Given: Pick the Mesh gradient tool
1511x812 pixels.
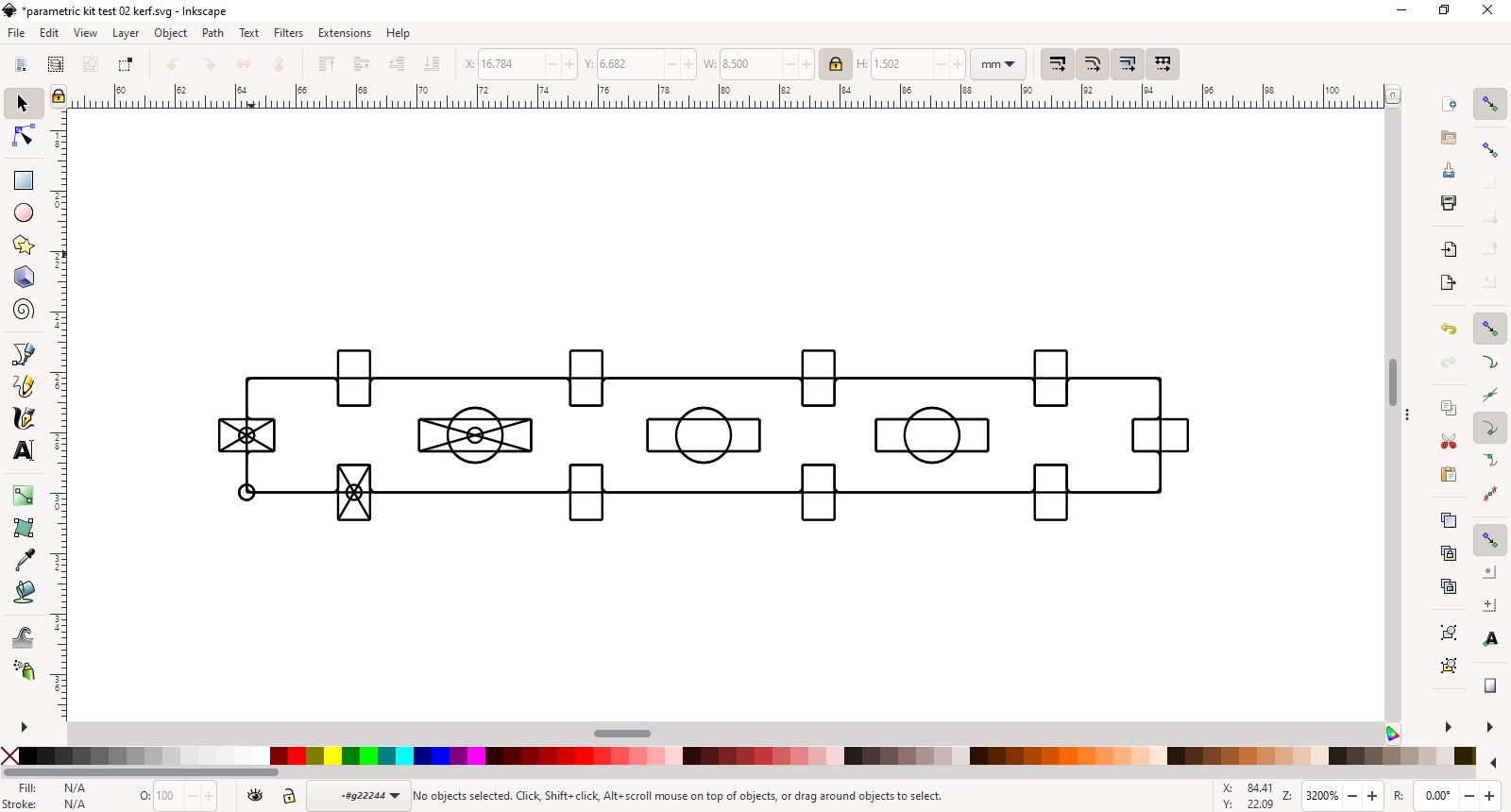Looking at the screenshot, I should (24, 528).
